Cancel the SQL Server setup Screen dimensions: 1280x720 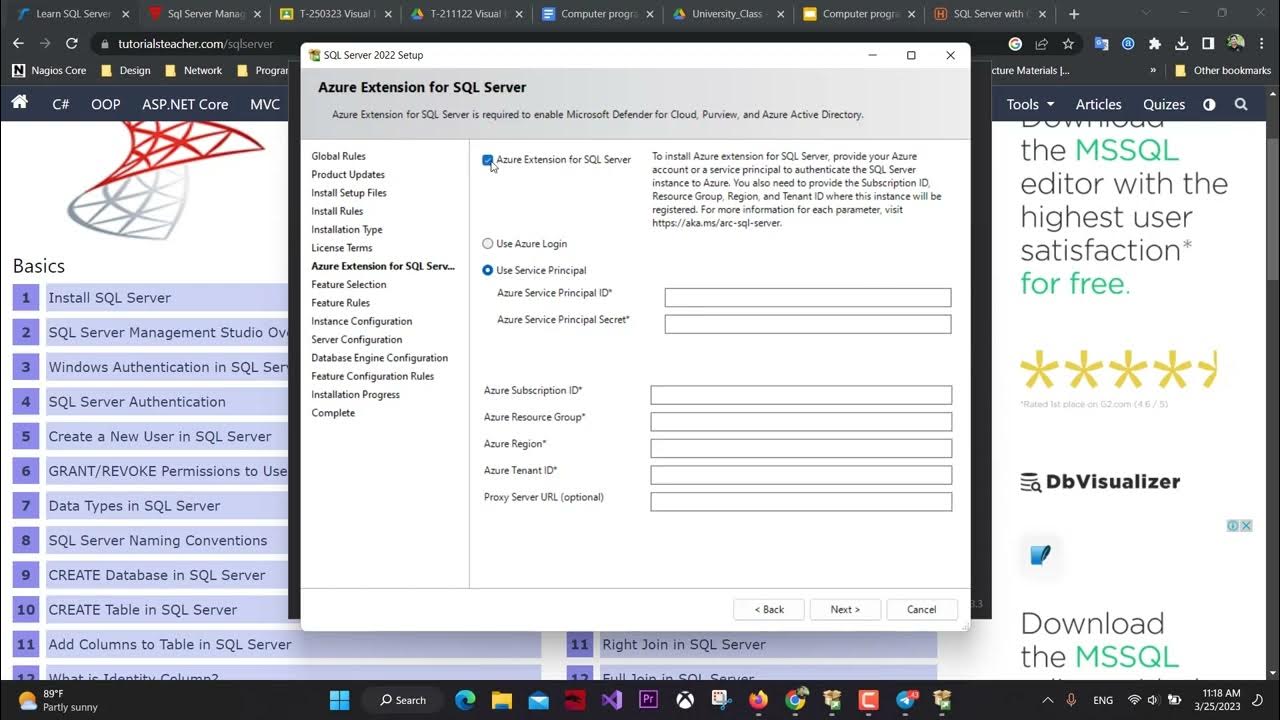click(x=922, y=609)
